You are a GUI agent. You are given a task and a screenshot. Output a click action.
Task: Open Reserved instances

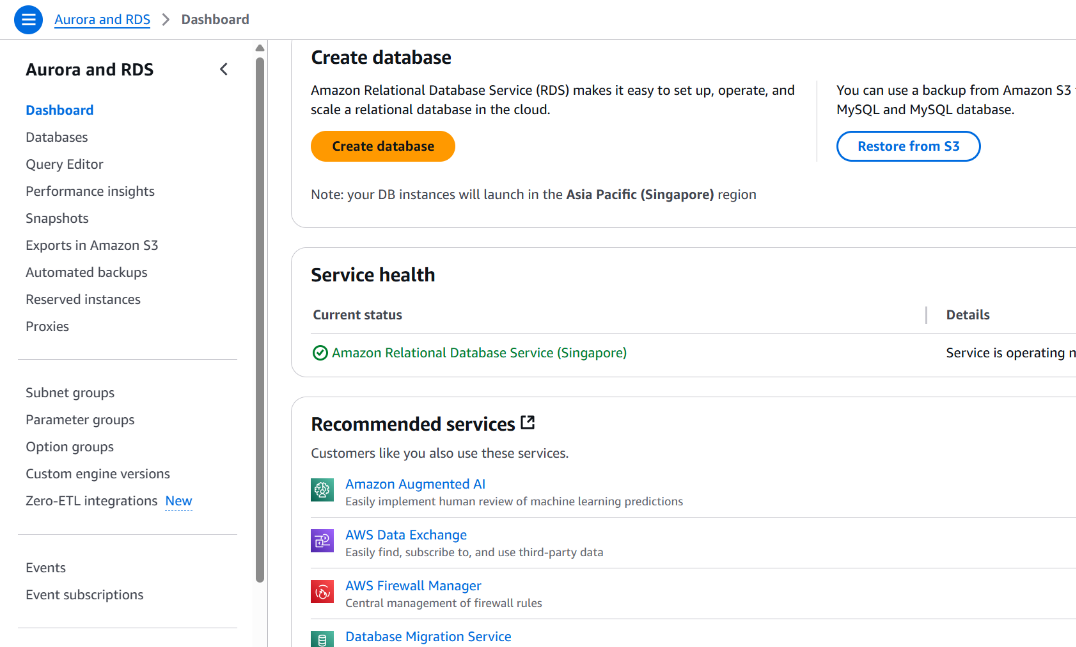pos(83,299)
